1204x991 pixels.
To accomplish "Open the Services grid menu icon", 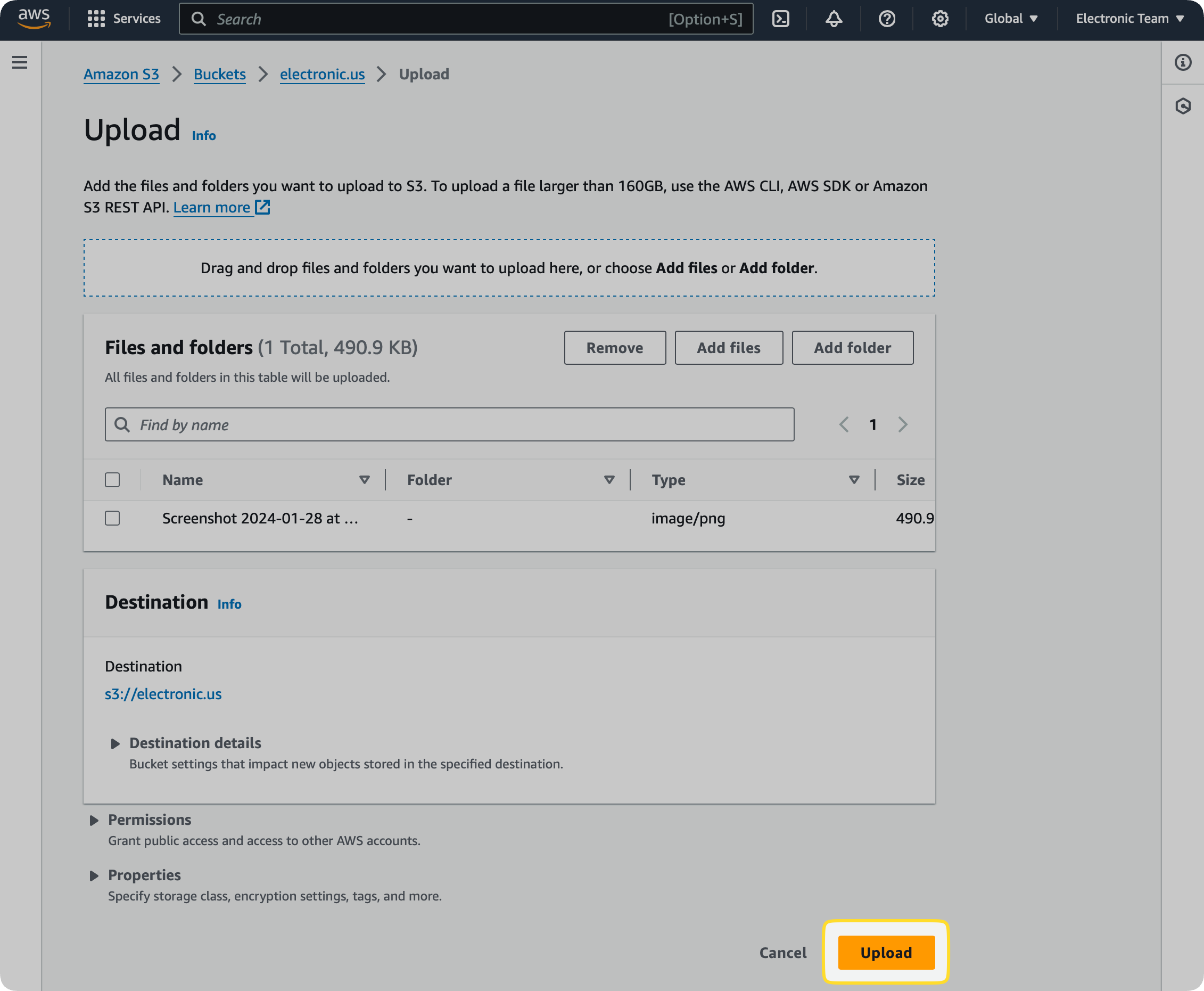I will click(96, 18).
